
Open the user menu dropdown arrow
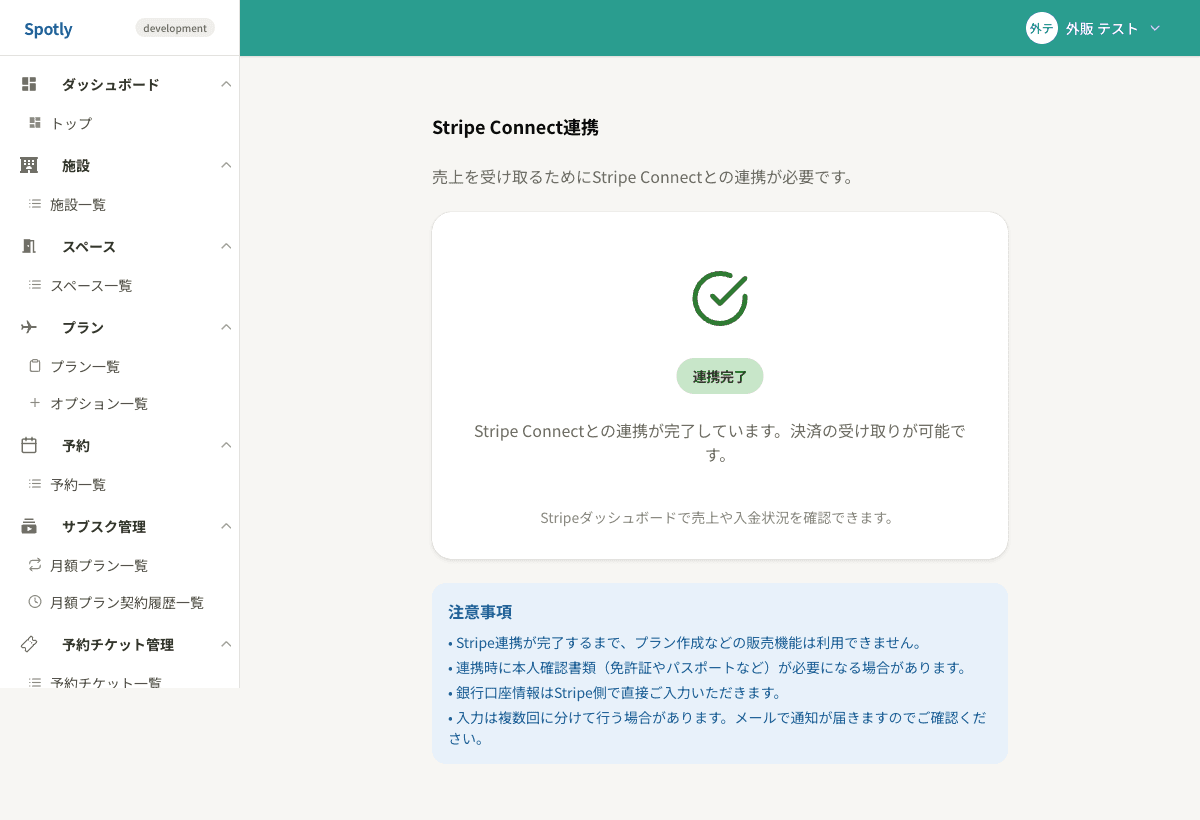1155,28
